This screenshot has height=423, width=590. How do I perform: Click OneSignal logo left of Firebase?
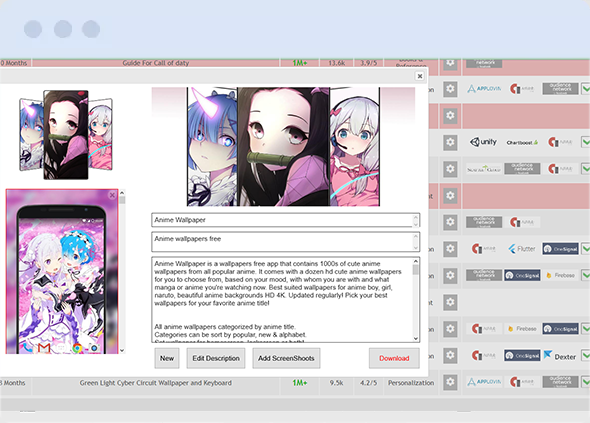(x=522, y=275)
